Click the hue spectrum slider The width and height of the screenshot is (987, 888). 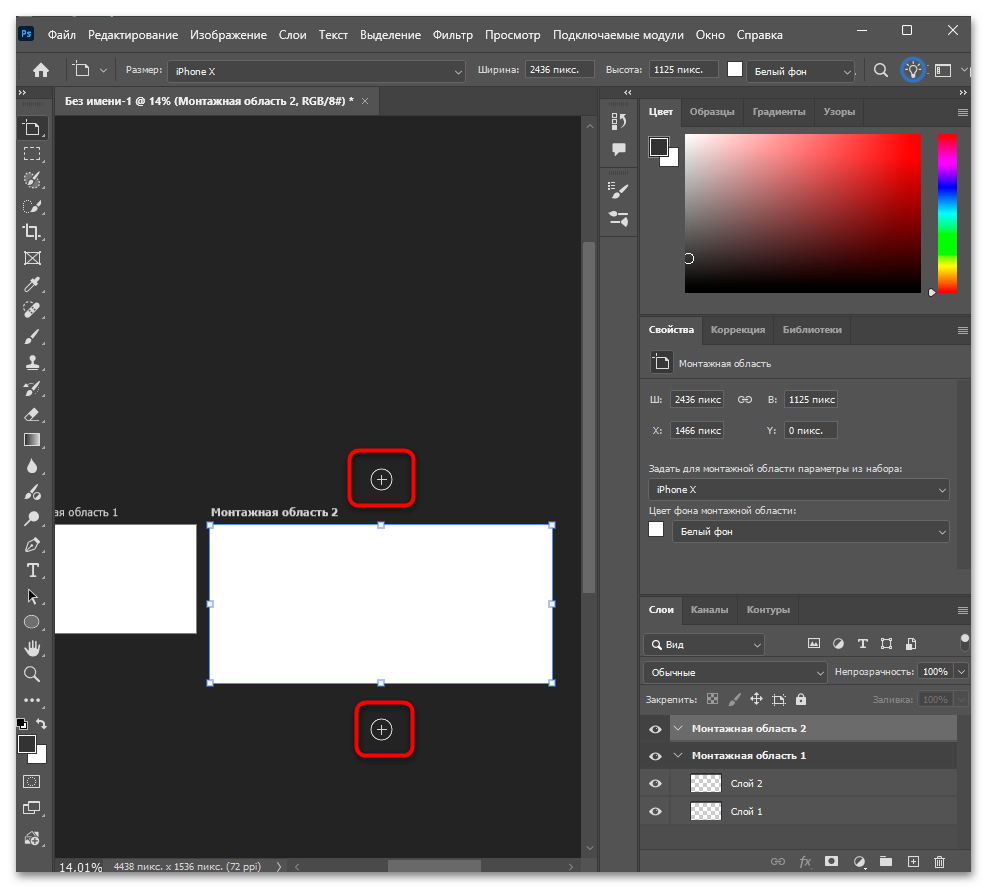(x=946, y=213)
